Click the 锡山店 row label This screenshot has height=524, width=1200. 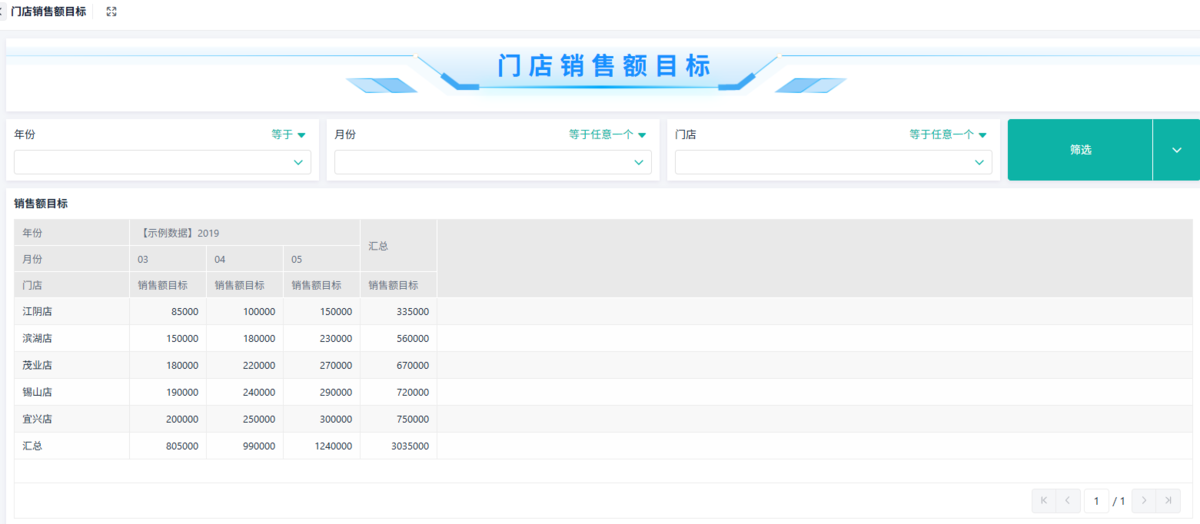click(37, 393)
